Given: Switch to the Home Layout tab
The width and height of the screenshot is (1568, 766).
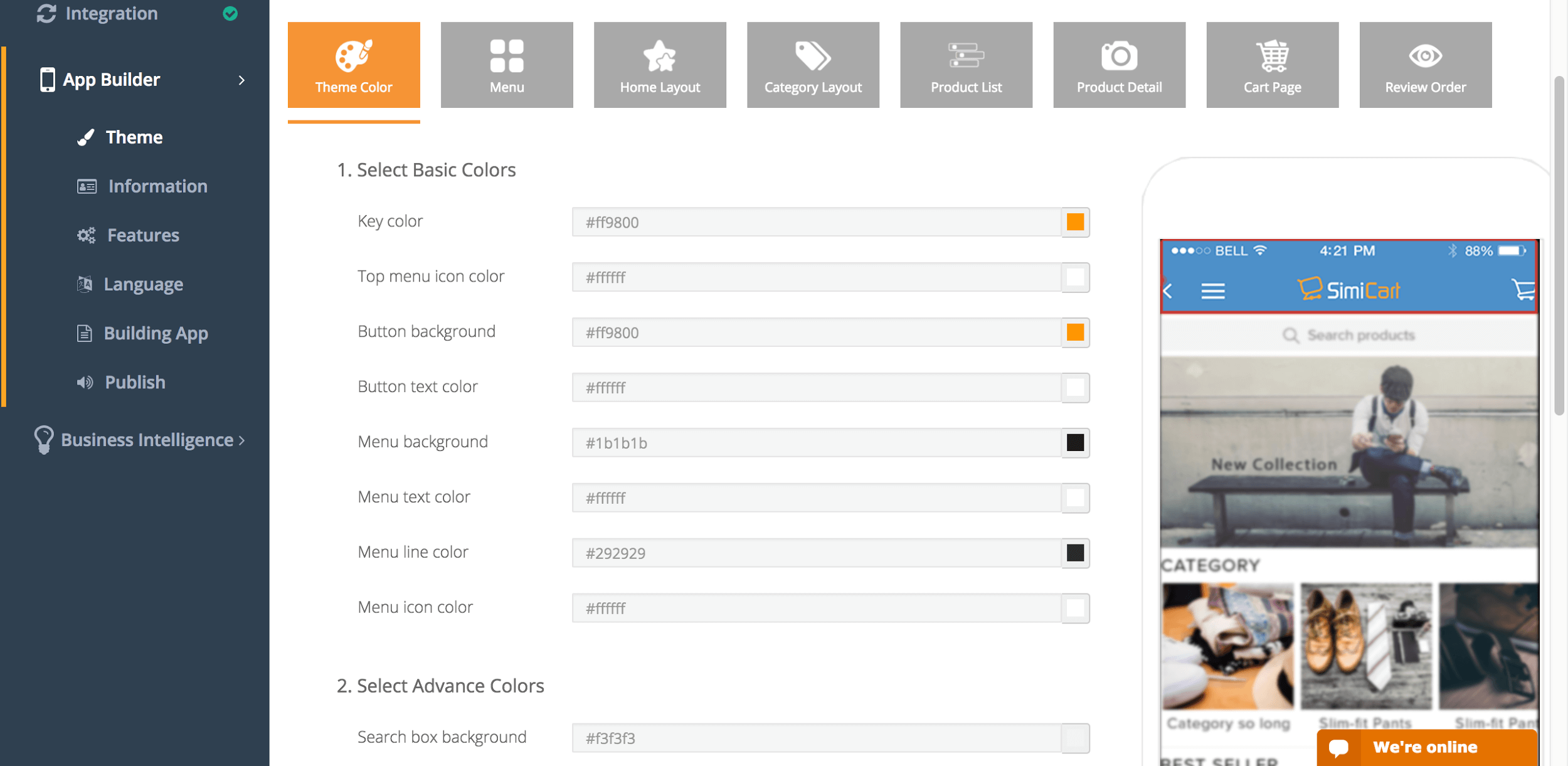Looking at the screenshot, I should pos(660,65).
